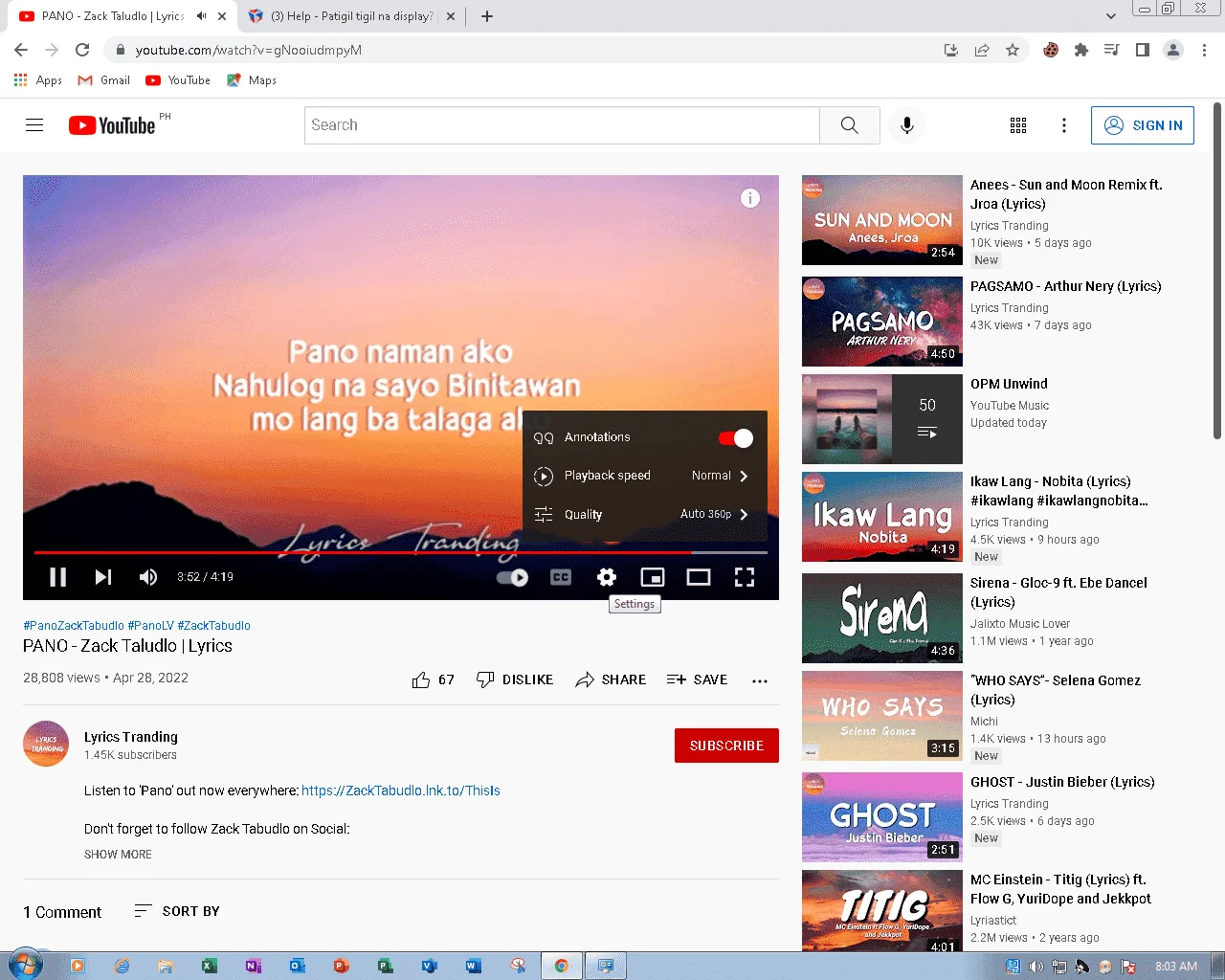
Task: Open the cookie extension icon
Action: pyautogui.click(x=1051, y=50)
